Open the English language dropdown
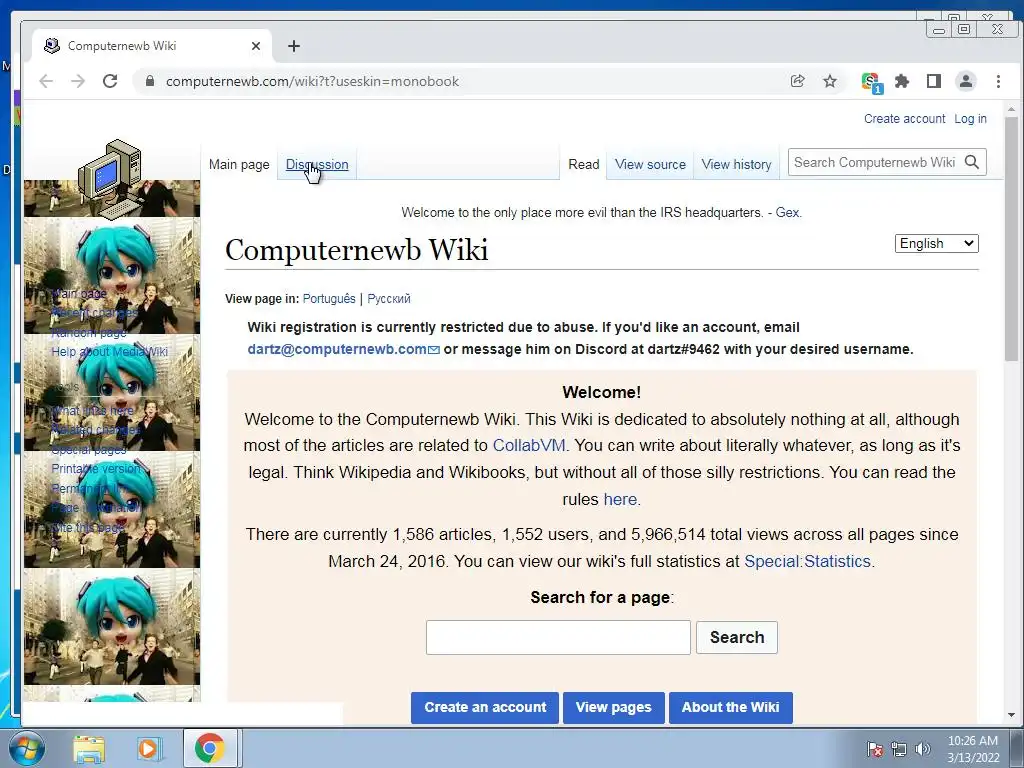1024x768 pixels. coord(936,244)
